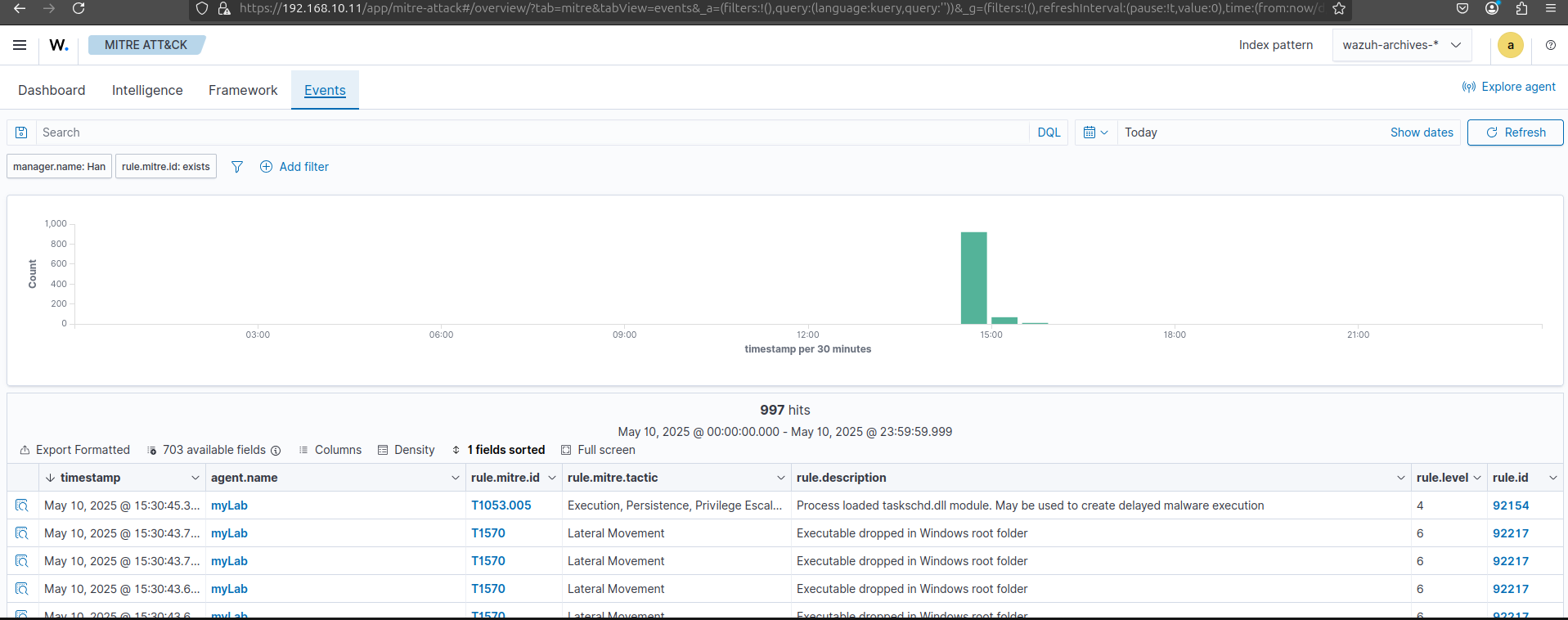This screenshot has height=620, width=1568.
Task: Open the hamburger navigation menu
Action: coord(20,45)
